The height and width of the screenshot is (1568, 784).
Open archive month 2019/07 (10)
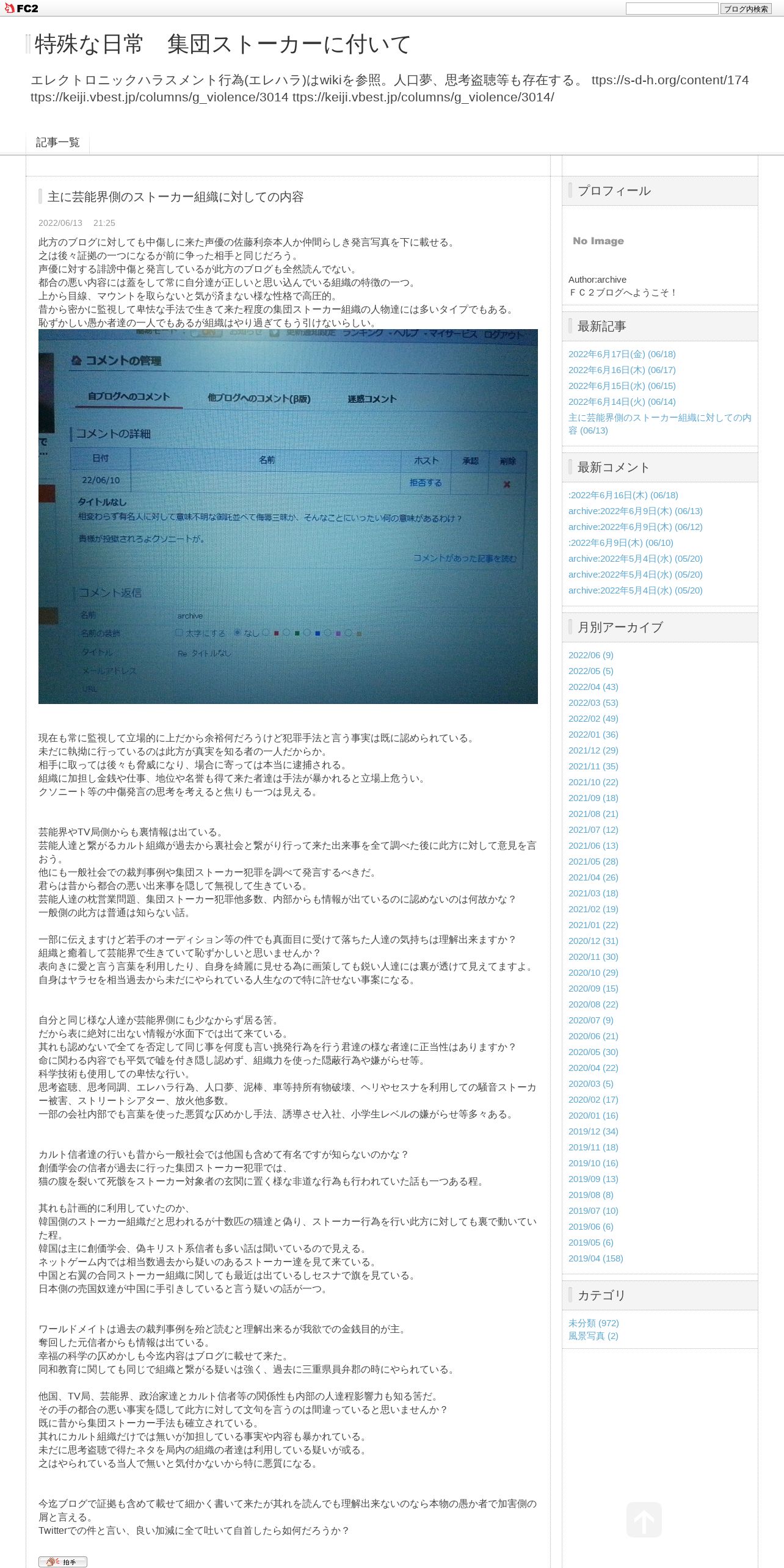tap(593, 1211)
